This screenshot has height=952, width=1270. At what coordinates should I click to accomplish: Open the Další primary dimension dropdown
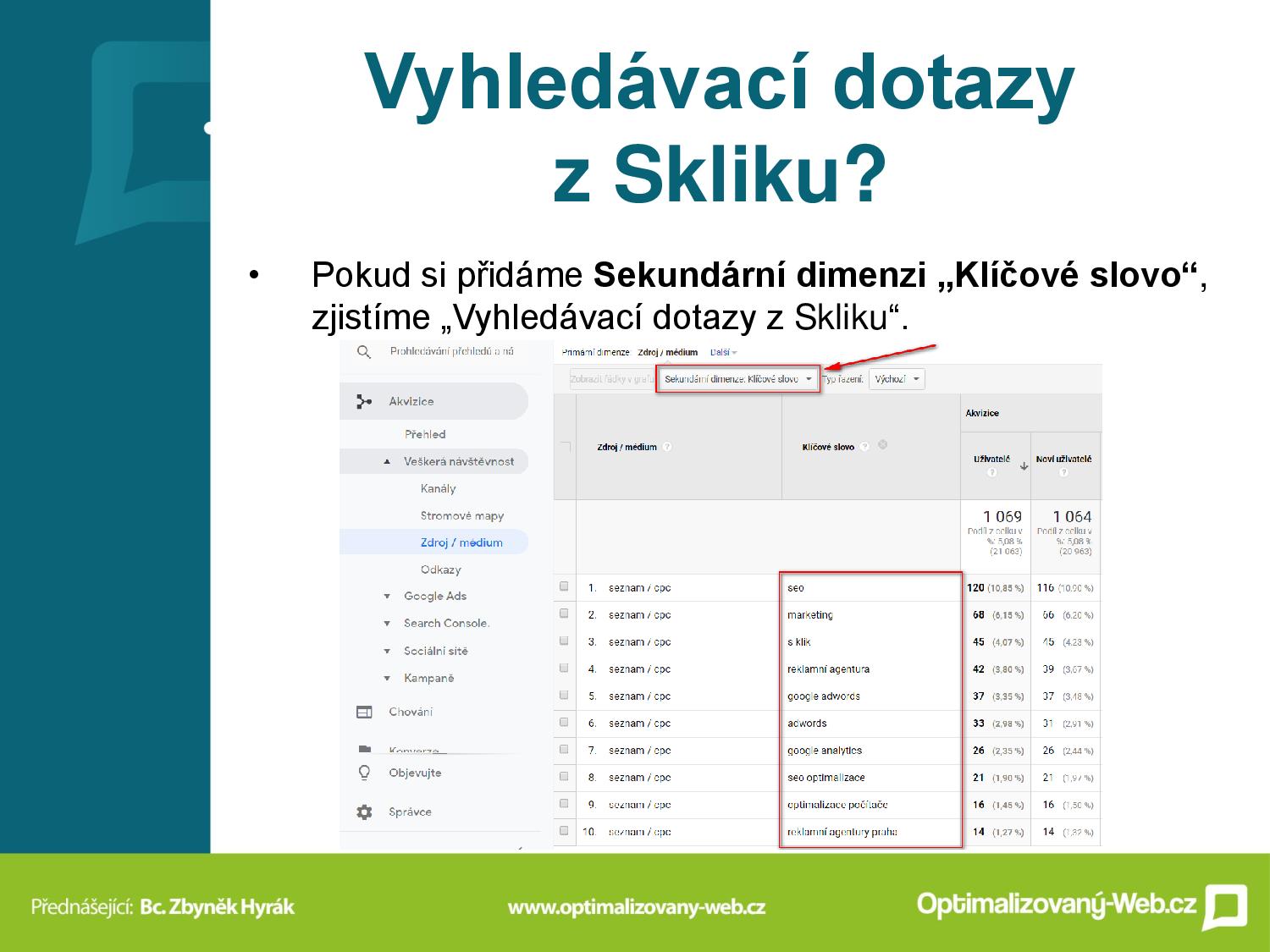[x=724, y=352]
